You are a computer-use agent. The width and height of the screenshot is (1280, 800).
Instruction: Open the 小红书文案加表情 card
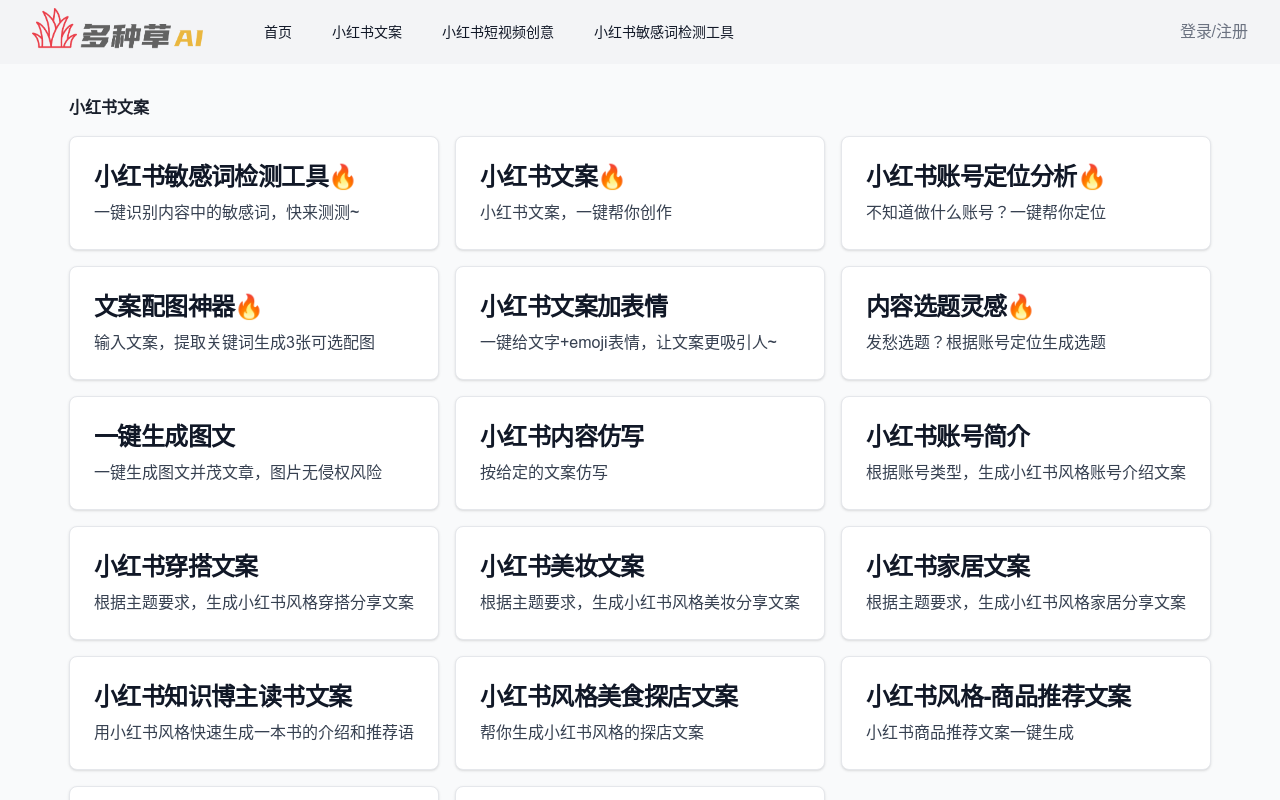(x=640, y=323)
